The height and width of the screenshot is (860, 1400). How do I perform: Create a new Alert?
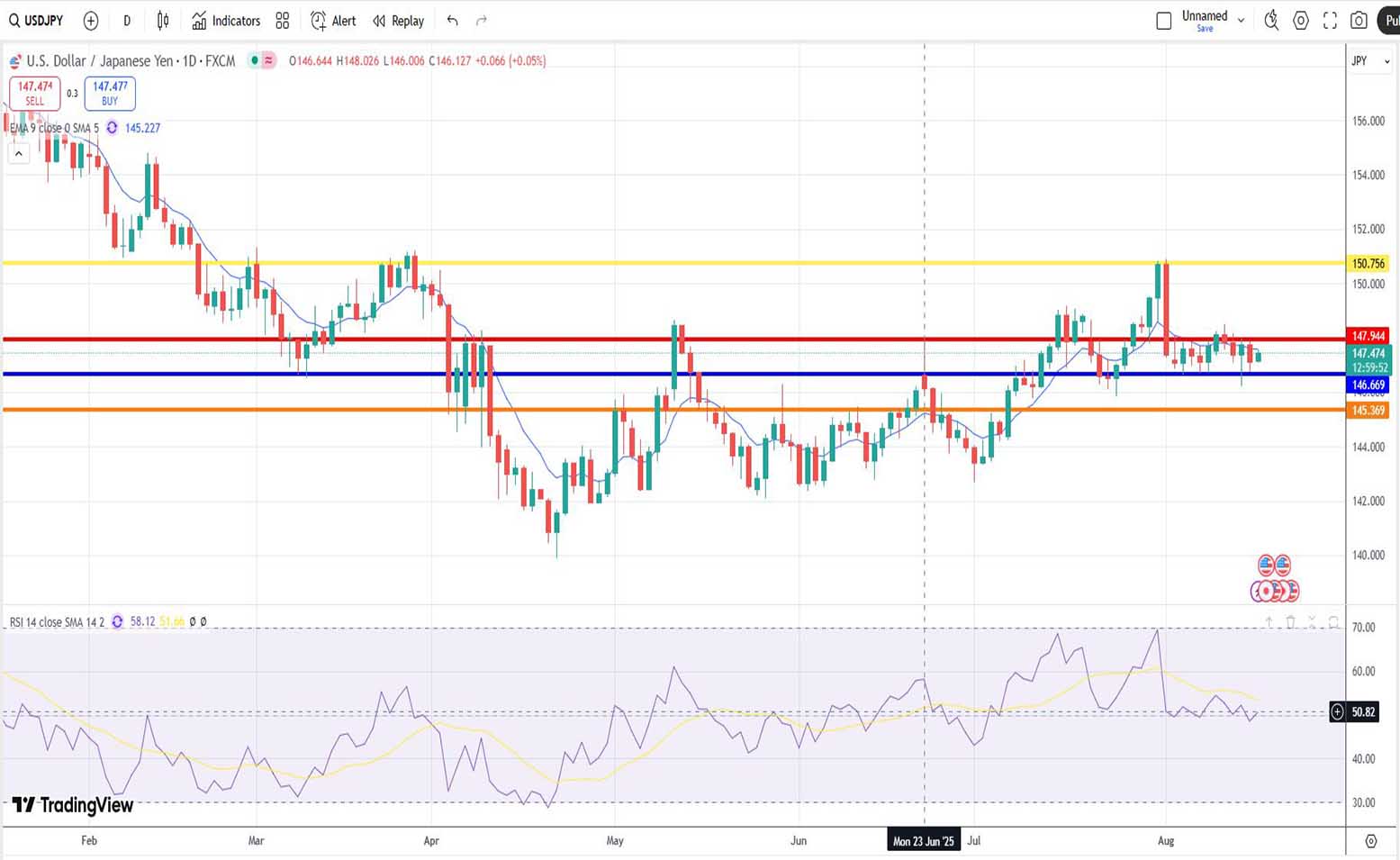click(333, 21)
